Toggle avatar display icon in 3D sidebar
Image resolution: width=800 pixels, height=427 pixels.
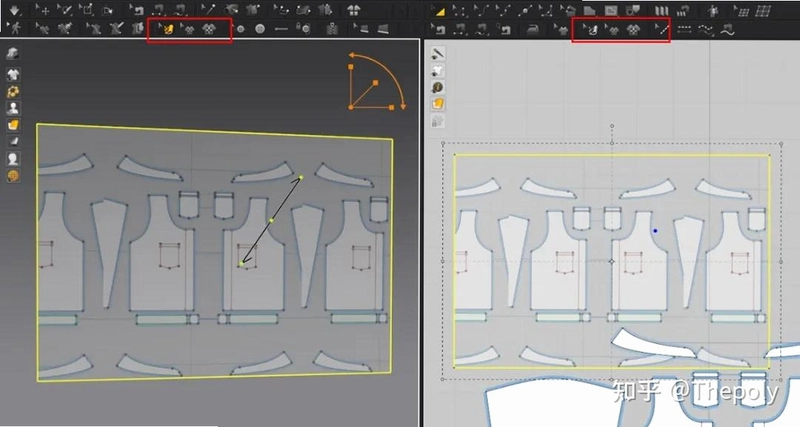click(13, 108)
